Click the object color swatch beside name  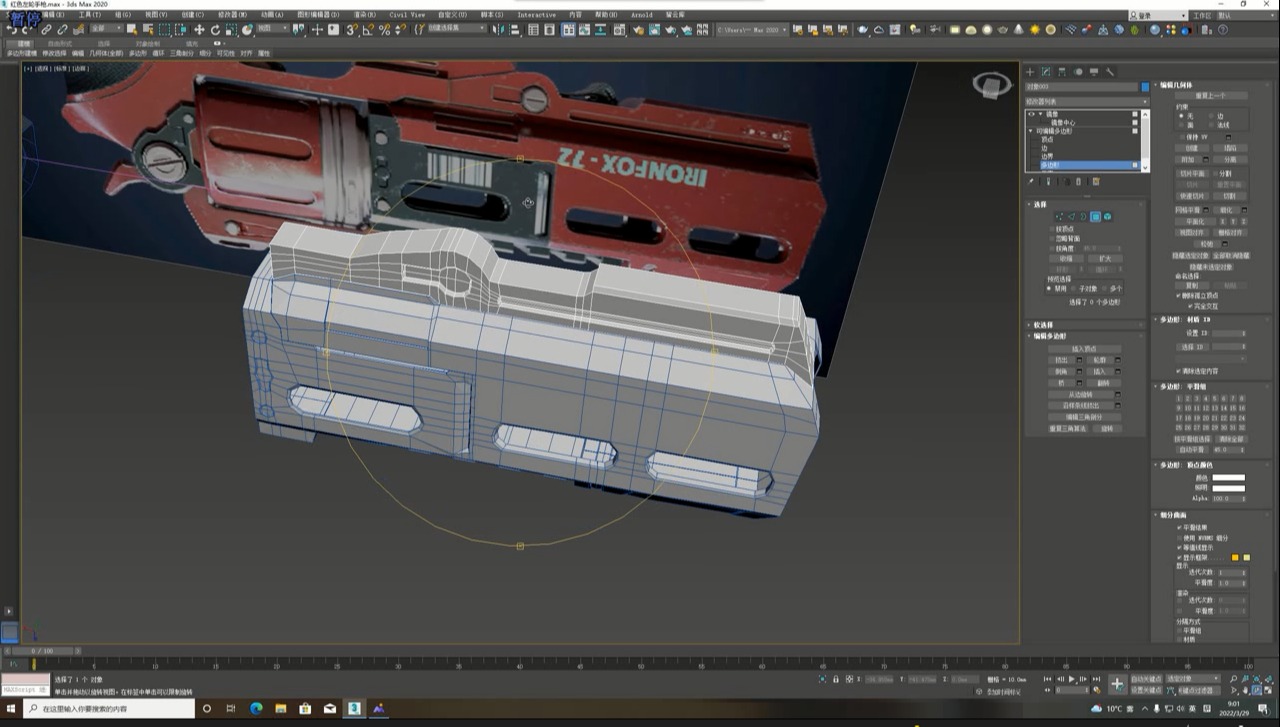point(1145,87)
